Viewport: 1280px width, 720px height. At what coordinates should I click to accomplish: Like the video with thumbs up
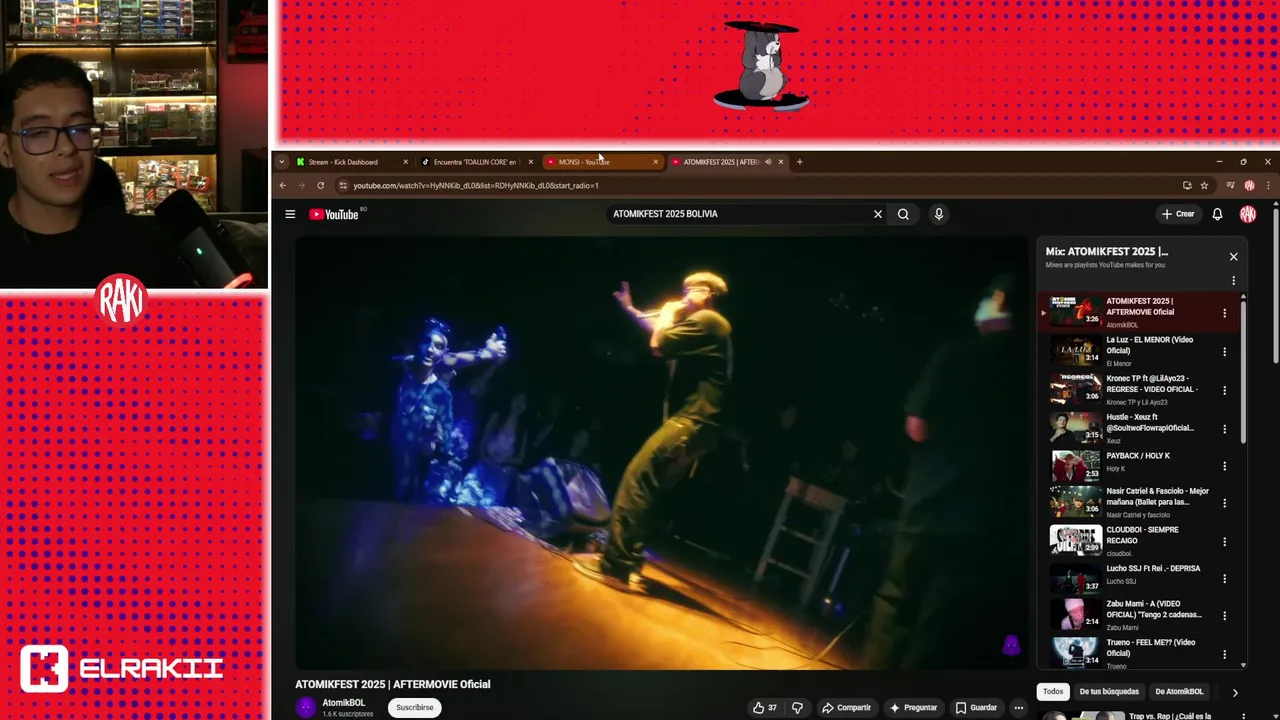pyautogui.click(x=765, y=708)
